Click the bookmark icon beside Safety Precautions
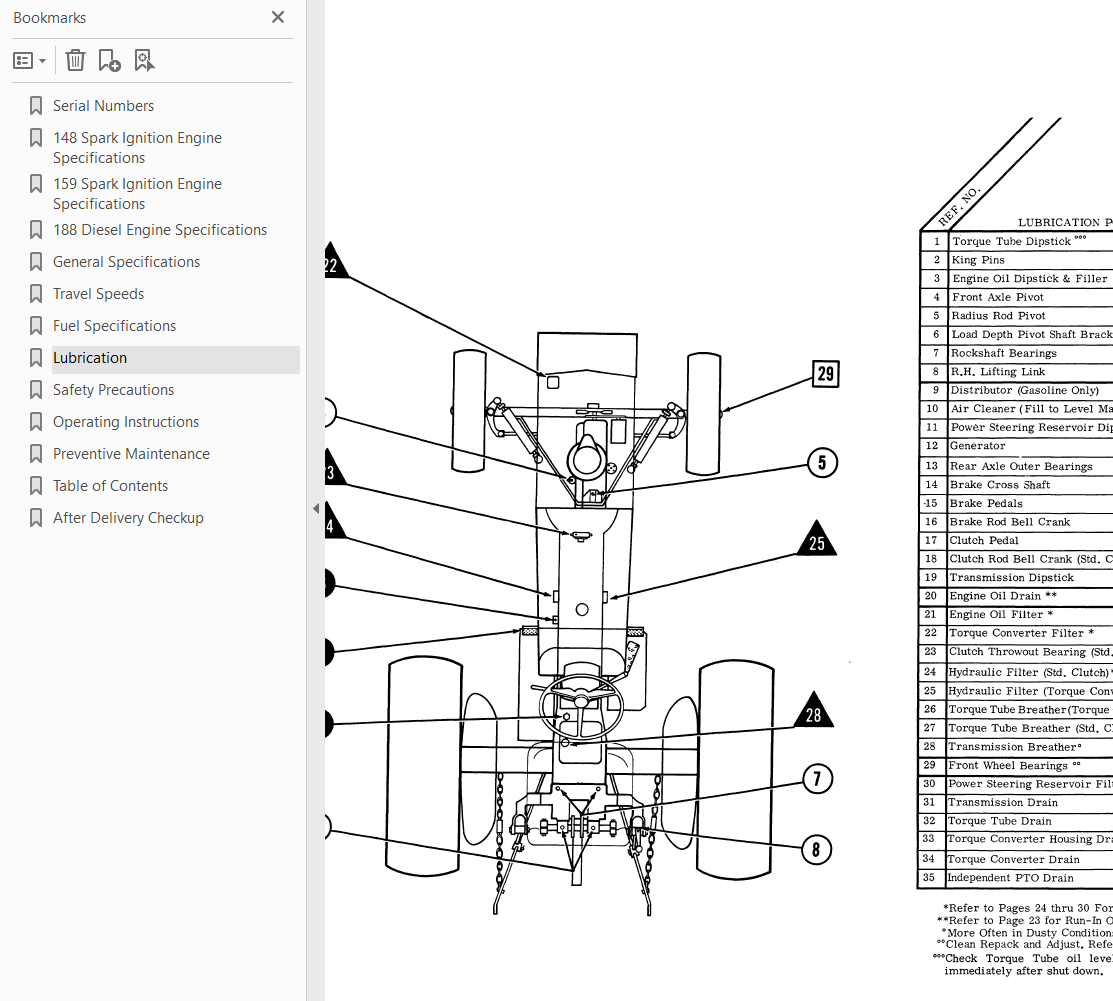The height and width of the screenshot is (1001, 1113). tap(35, 390)
